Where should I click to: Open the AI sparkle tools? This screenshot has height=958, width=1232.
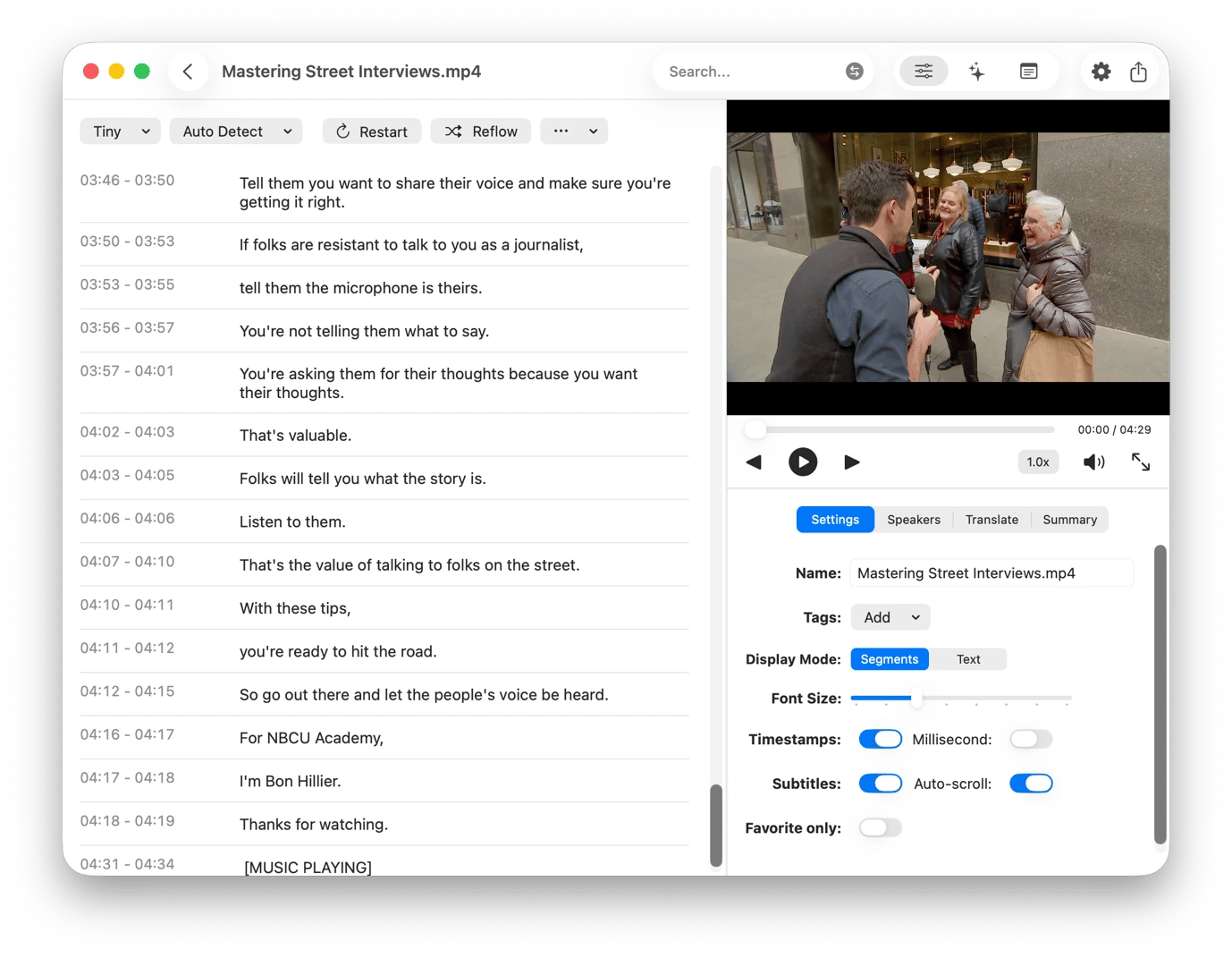[976, 72]
